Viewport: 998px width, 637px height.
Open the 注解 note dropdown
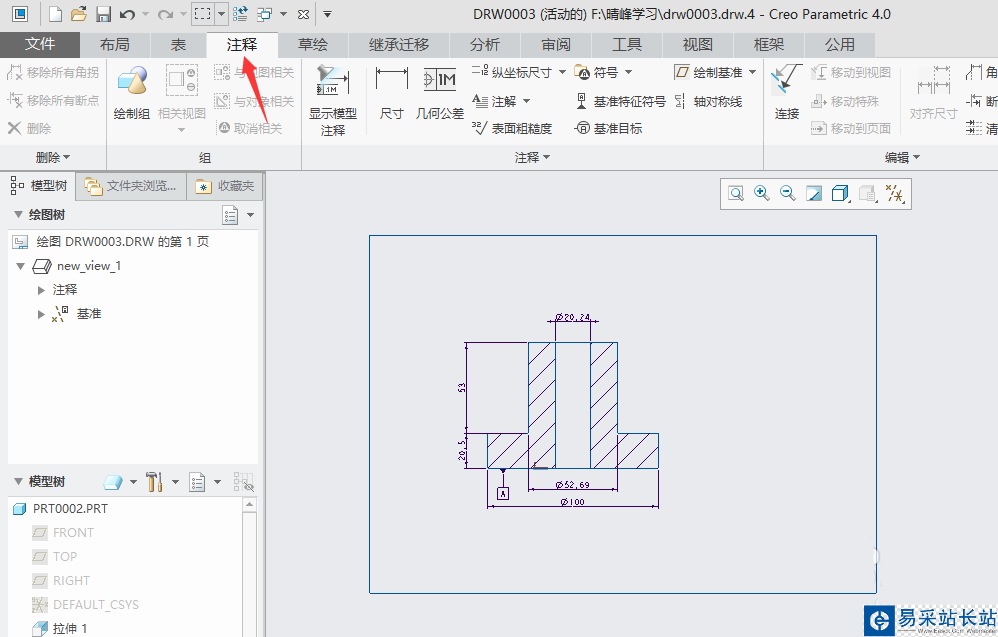click(x=526, y=101)
